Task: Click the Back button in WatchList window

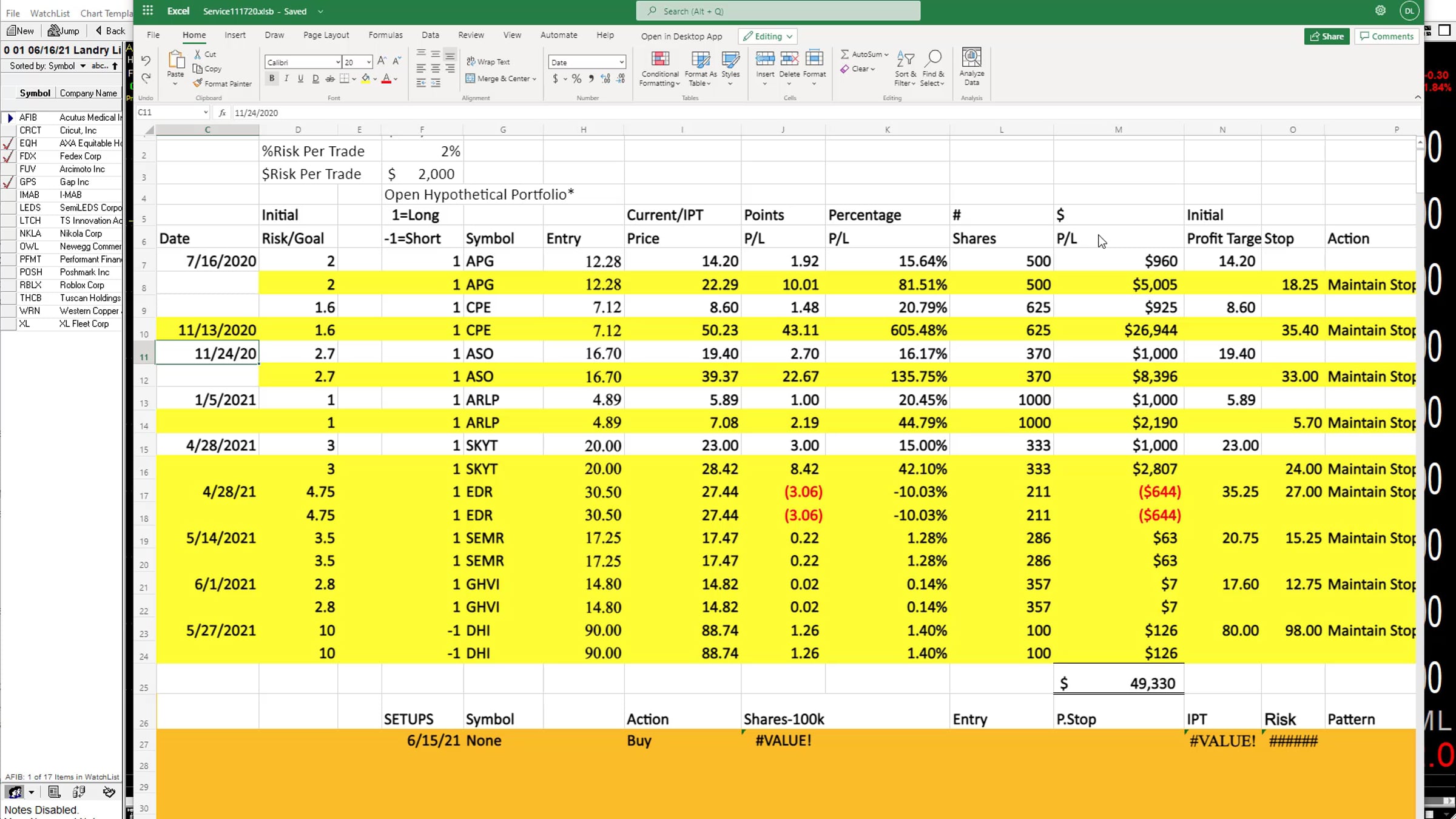Action: (x=110, y=31)
